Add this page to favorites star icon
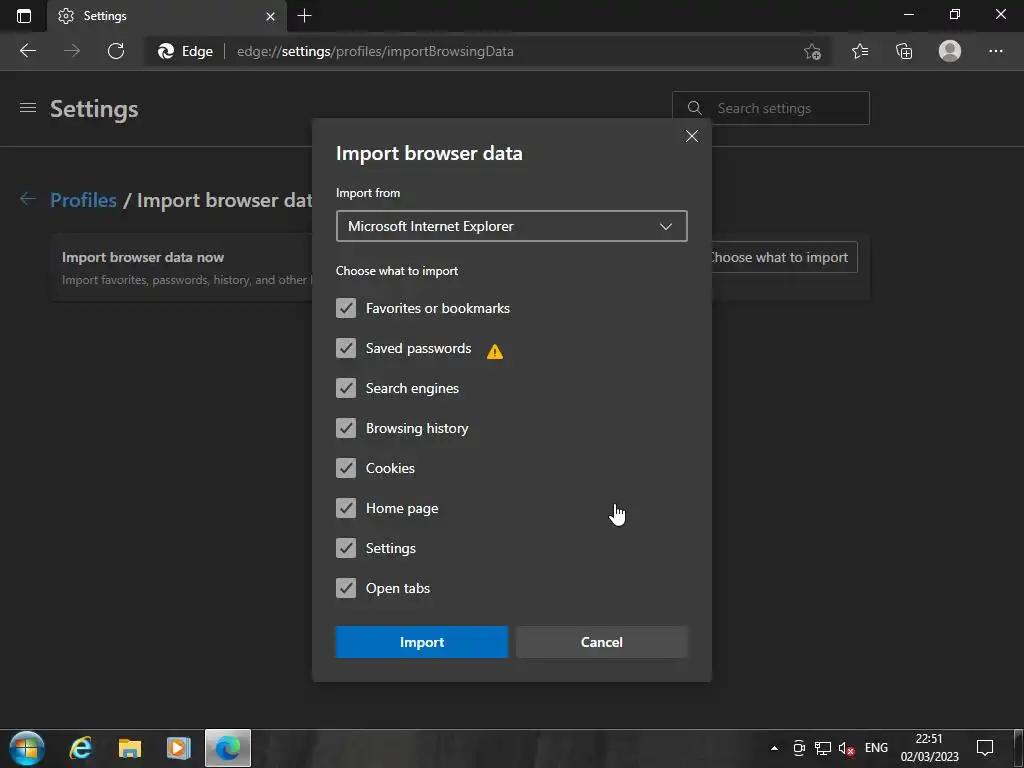This screenshot has height=768, width=1024. (812, 52)
